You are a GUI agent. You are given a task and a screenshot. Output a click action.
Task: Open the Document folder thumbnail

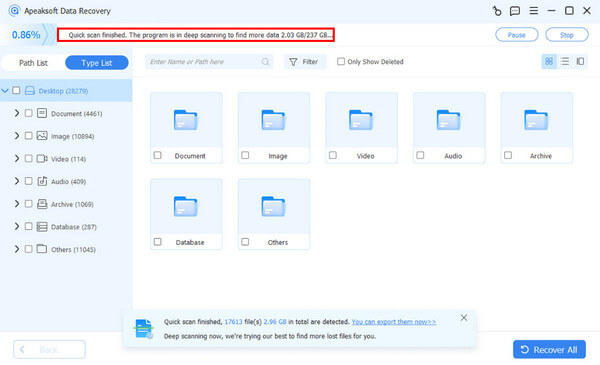186,121
